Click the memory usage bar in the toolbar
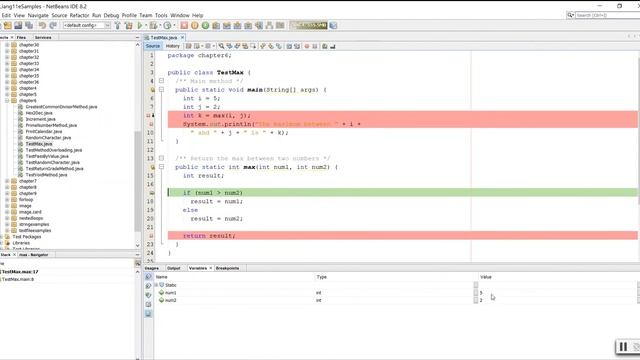 [x=309, y=25]
